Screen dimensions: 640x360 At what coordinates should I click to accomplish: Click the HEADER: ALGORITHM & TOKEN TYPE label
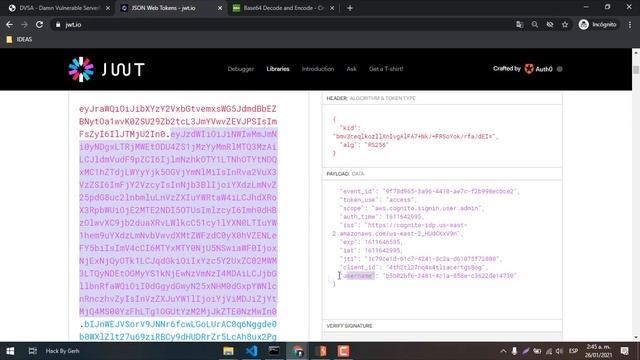click(371, 98)
